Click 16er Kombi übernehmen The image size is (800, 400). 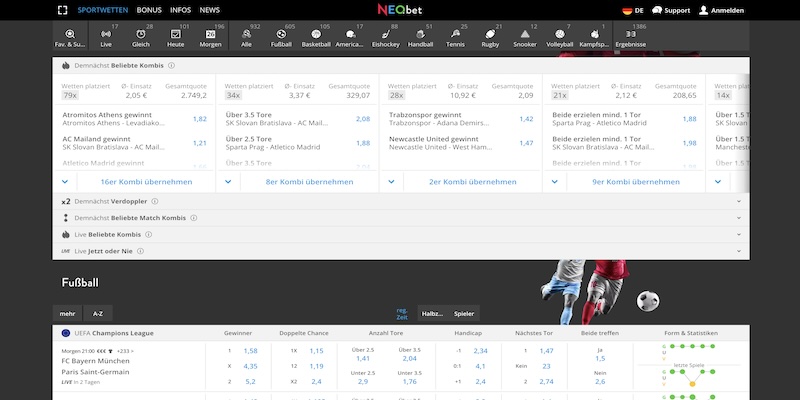[x=146, y=182]
